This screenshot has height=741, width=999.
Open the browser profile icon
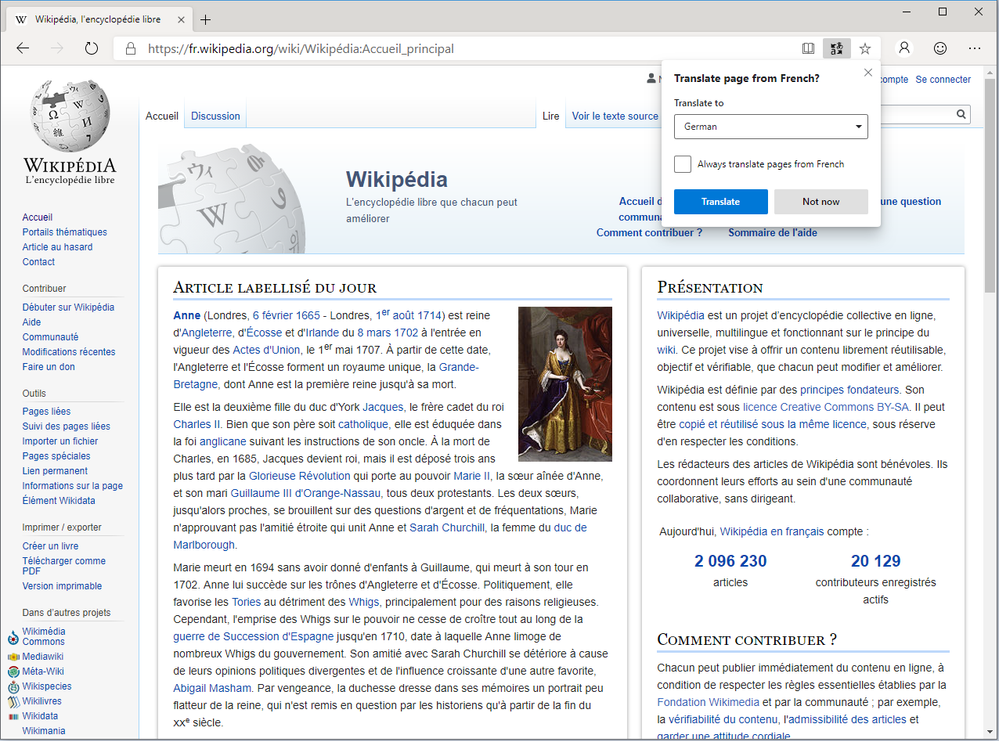tap(904, 48)
